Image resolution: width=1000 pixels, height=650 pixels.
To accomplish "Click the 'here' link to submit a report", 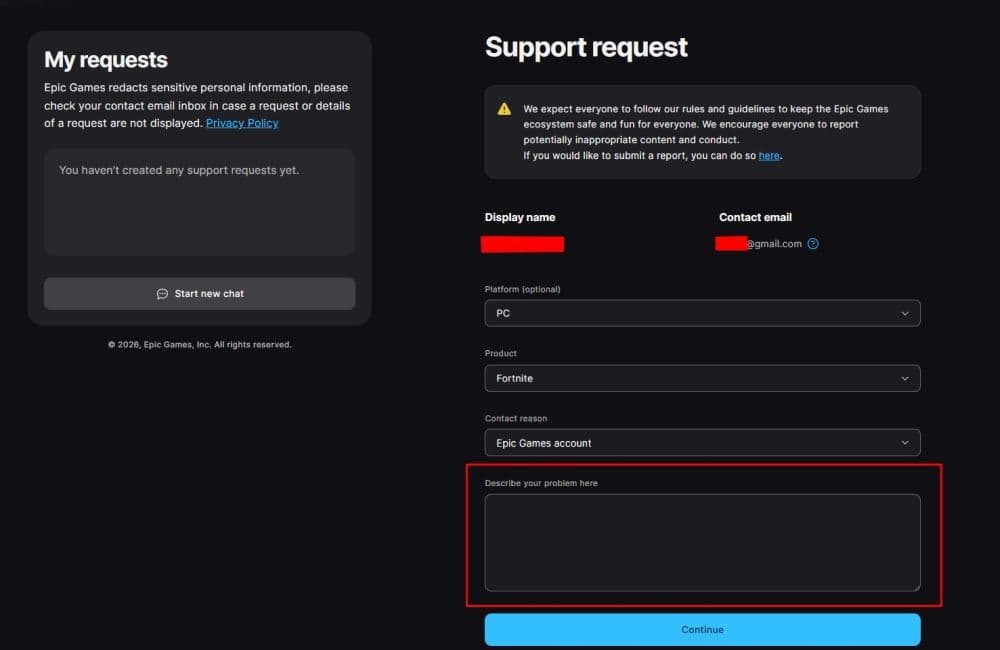I will pos(768,155).
